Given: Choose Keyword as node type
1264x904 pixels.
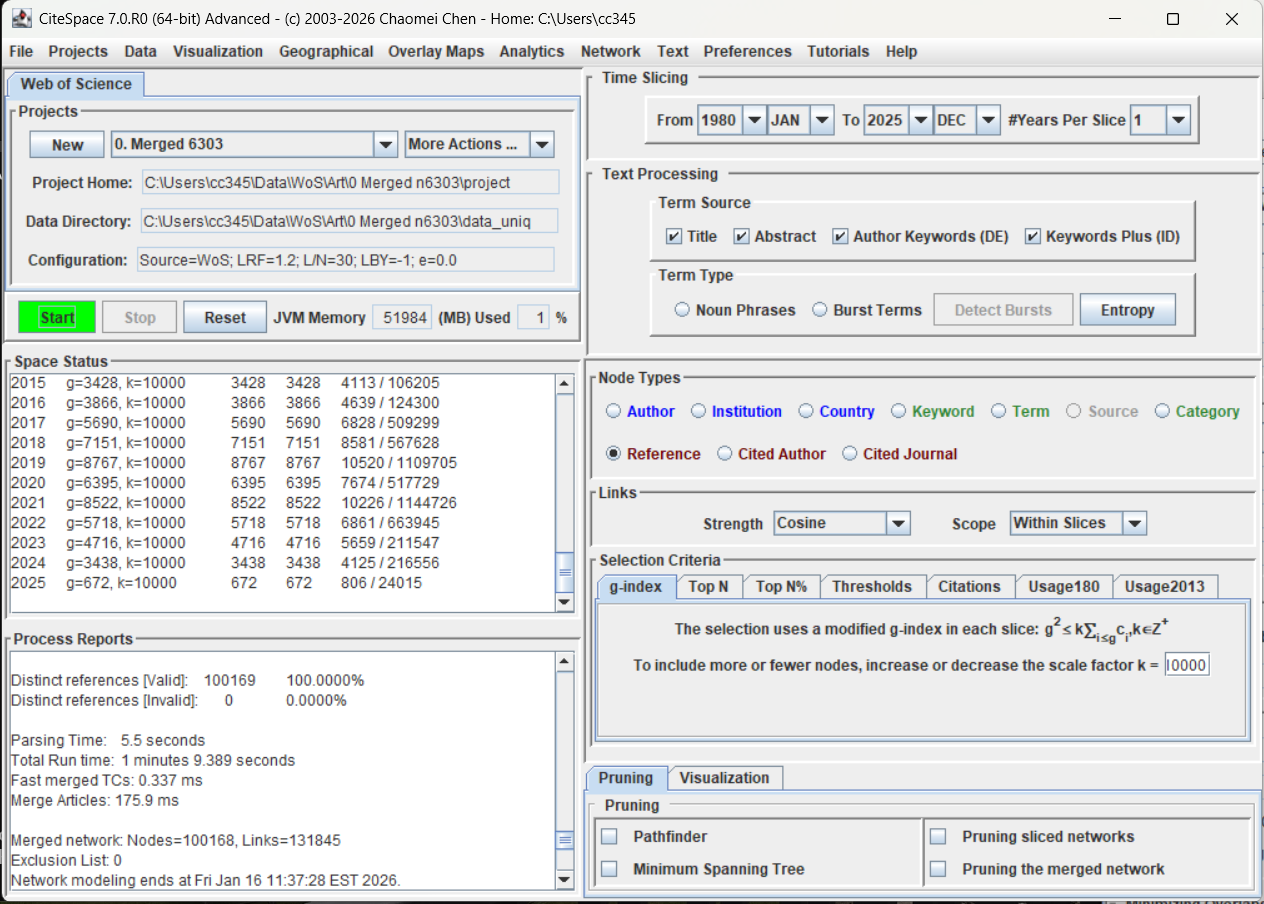Looking at the screenshot, I should click(898, 411).
